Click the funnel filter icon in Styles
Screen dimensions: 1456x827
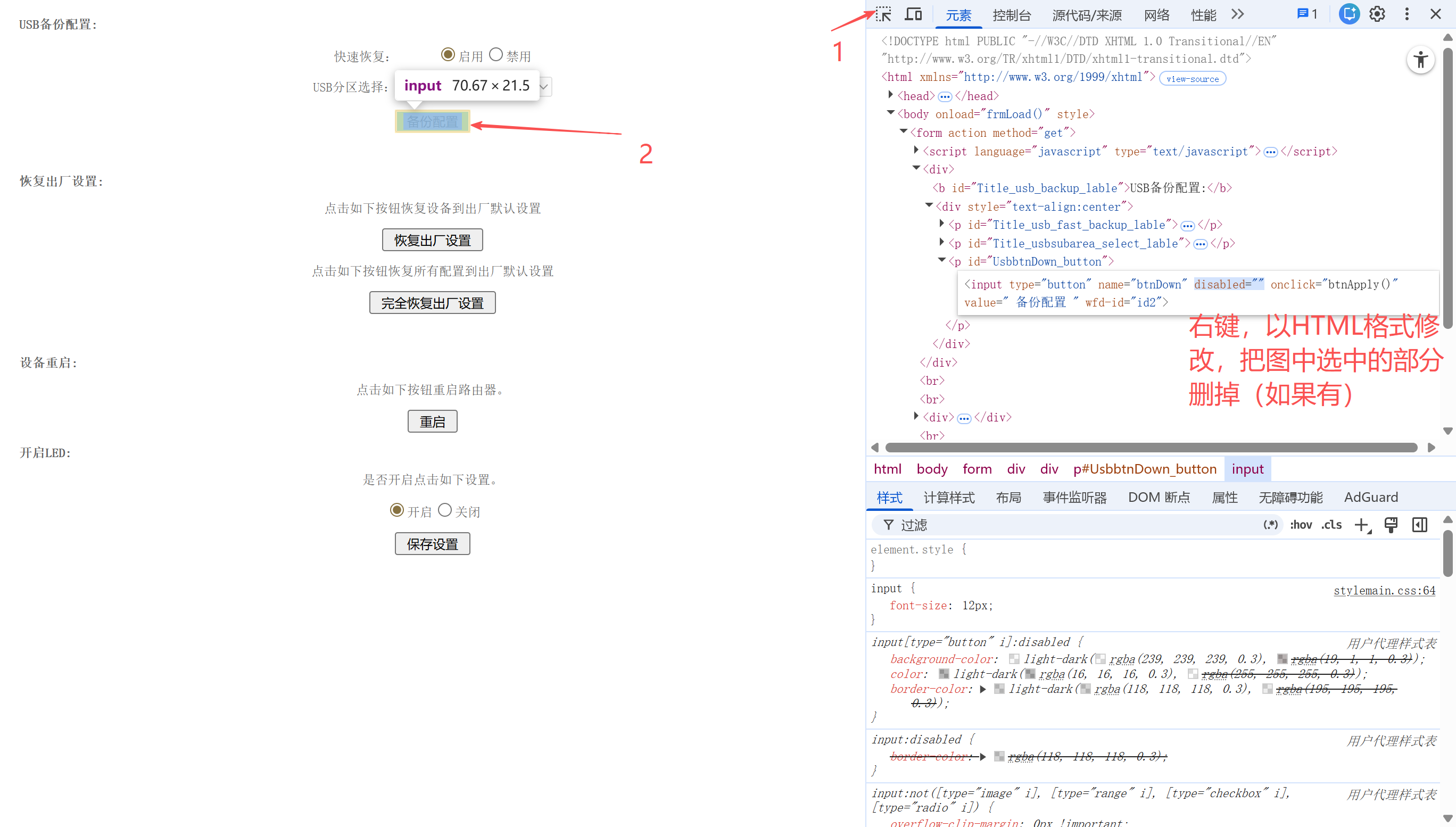[x=888, y=525]
